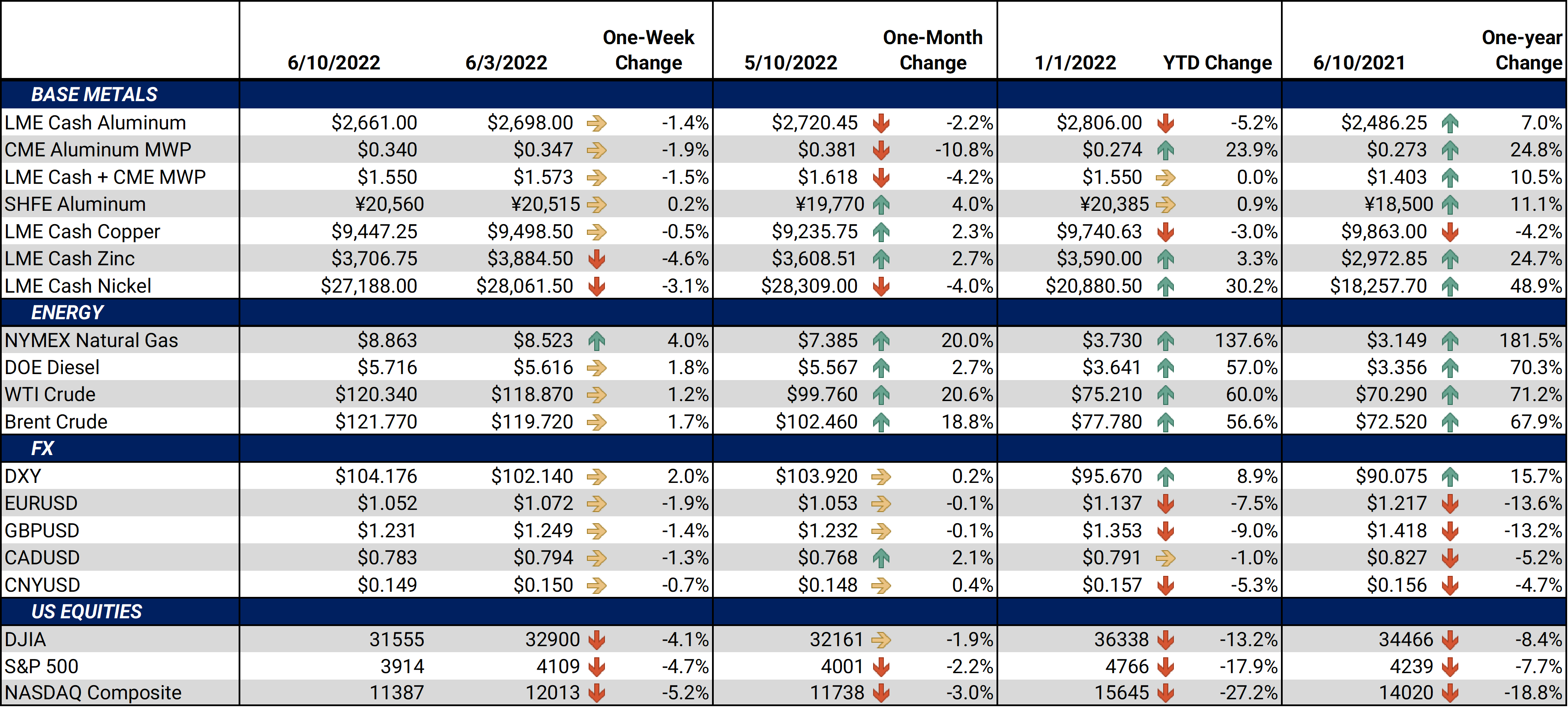Click the yellow sideways arrow for DXY one-week change
Image resolution: width=1568 pixels, height=707 pixels.
pyautogui.click(x=596, y=476)
